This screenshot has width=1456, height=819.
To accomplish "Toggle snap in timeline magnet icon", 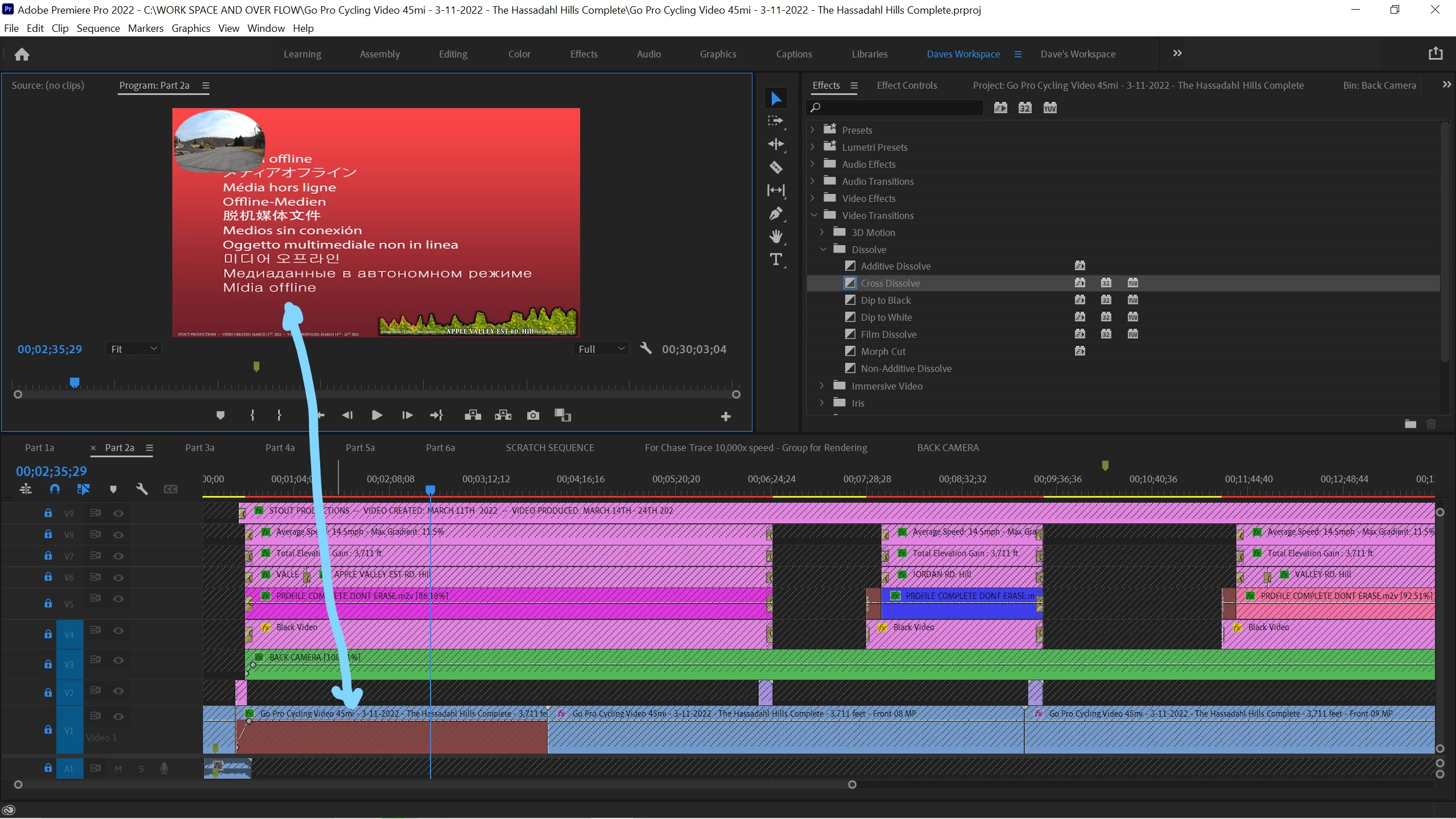I will (x=55, y=489).
